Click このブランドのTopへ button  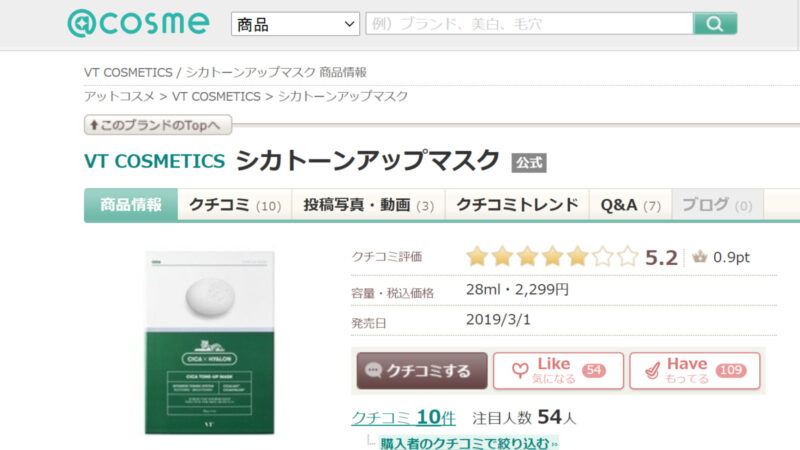click(158, 125)
